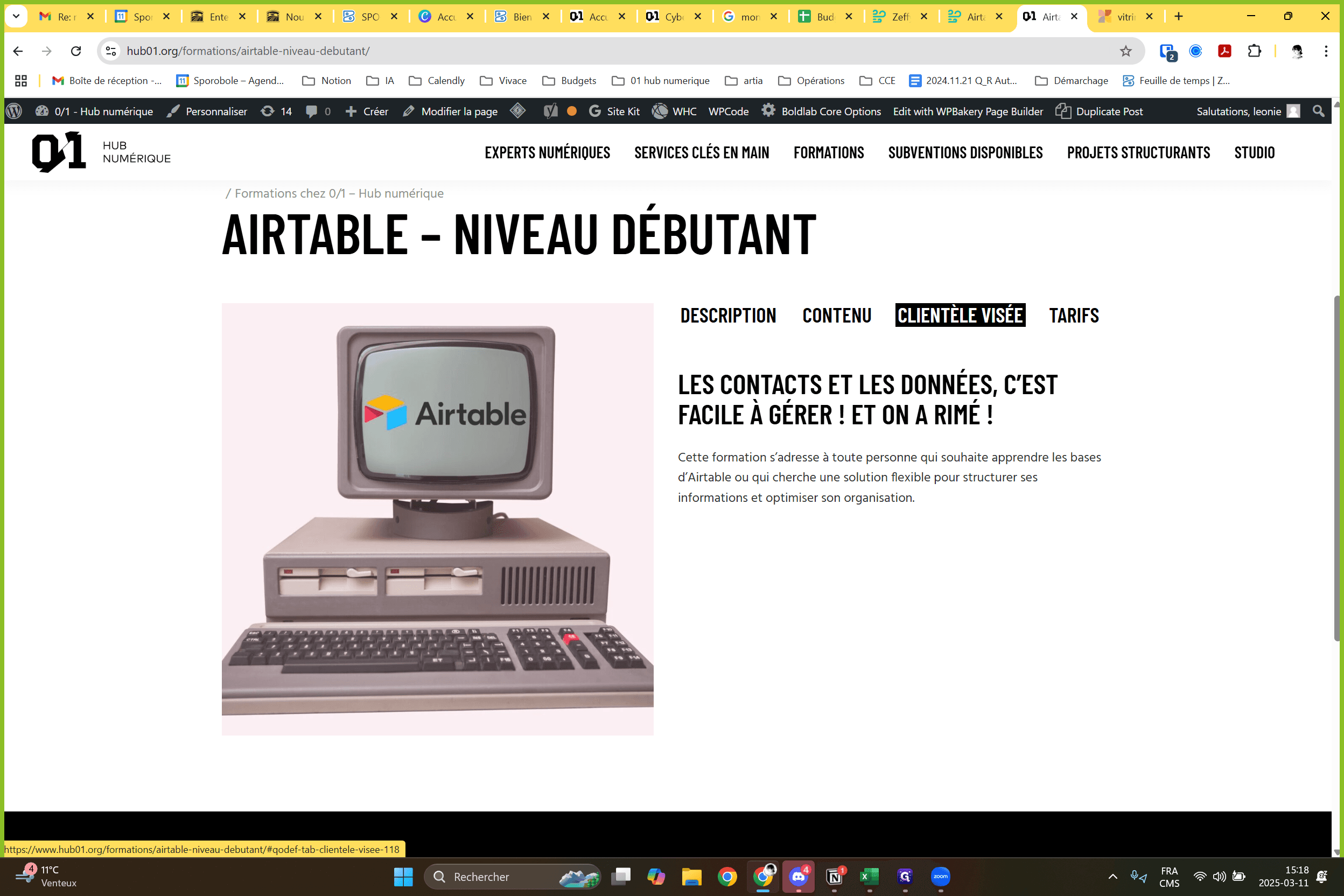The height and width of the screenshot is (896, 1344).
Task: Open File Explorer from the taskbar
Action: 691,877
